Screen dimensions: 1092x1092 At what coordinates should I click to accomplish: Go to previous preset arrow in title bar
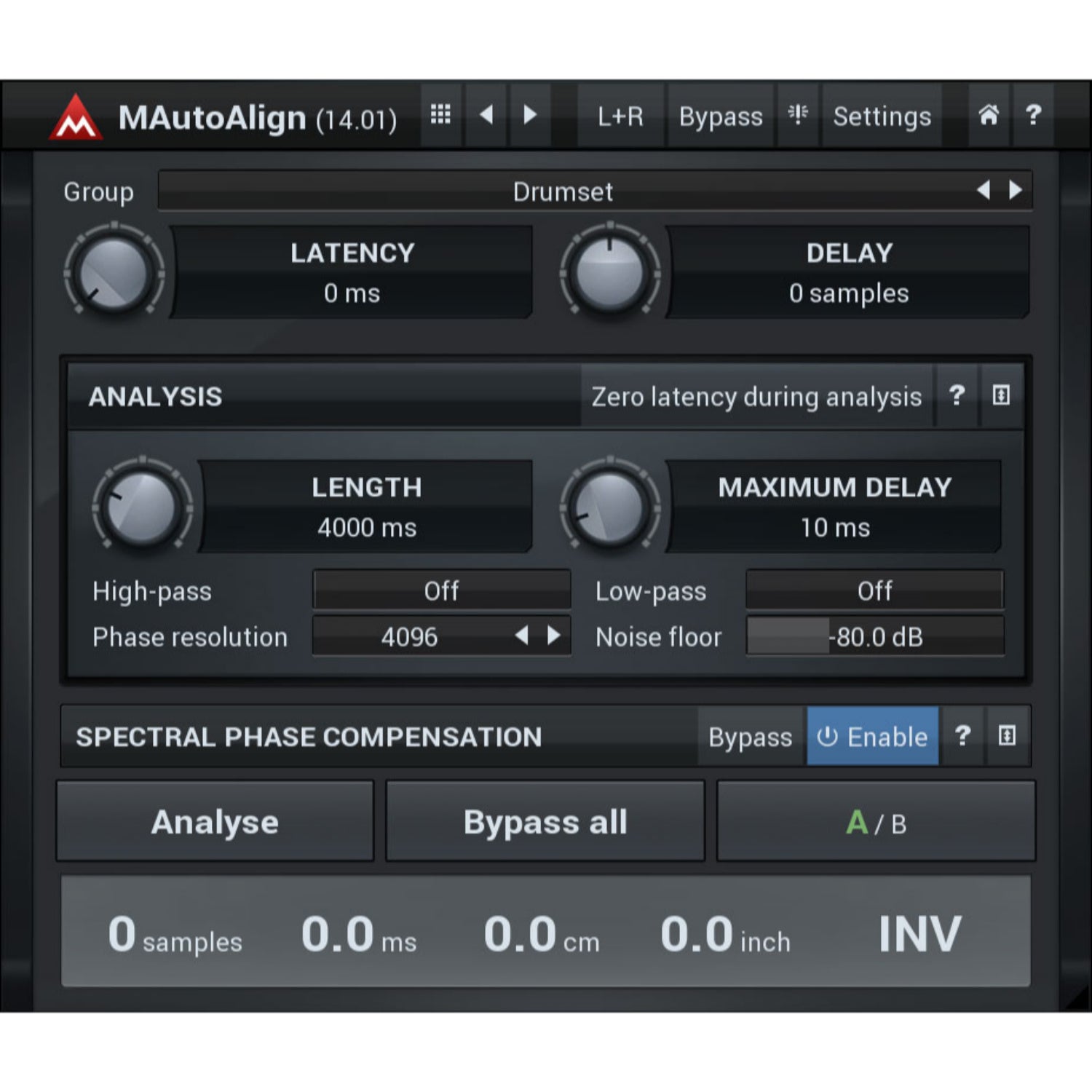pos(486,115)
